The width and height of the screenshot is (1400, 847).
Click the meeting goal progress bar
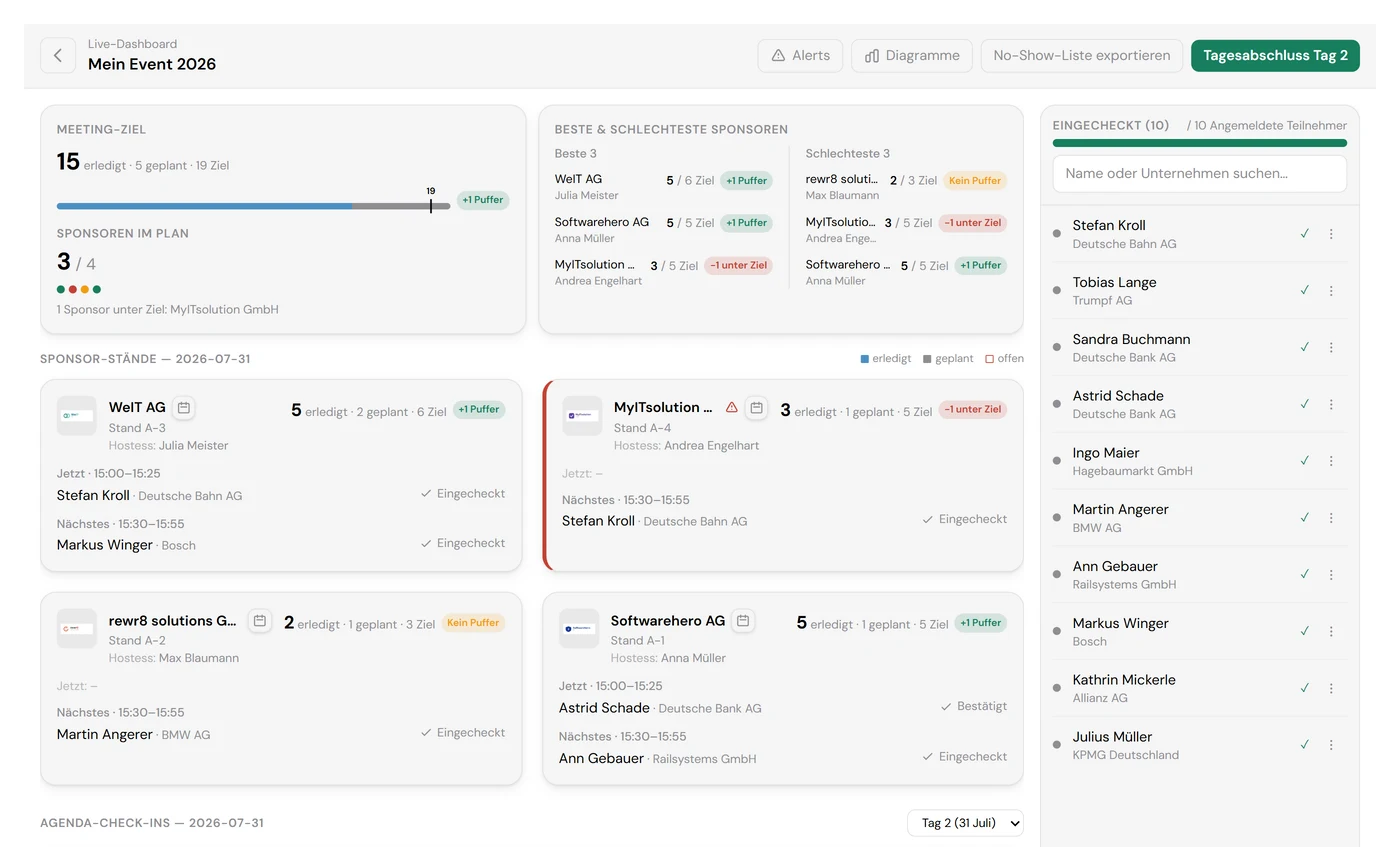[253, 206]
